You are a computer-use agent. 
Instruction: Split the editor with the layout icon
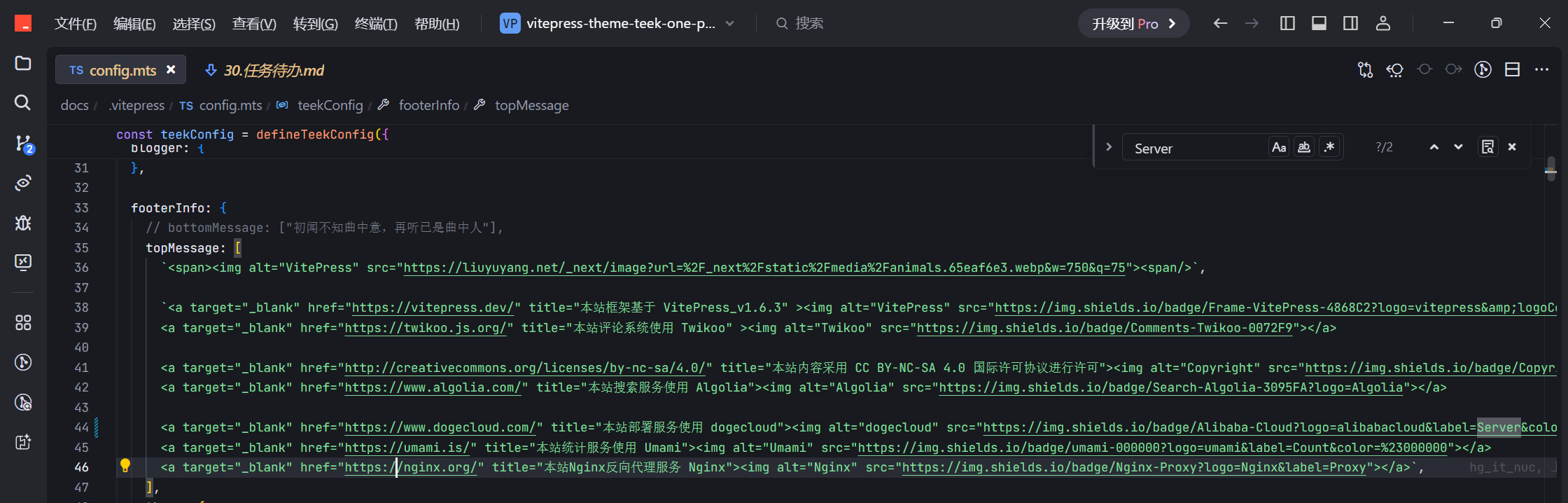coord(1512,69)
